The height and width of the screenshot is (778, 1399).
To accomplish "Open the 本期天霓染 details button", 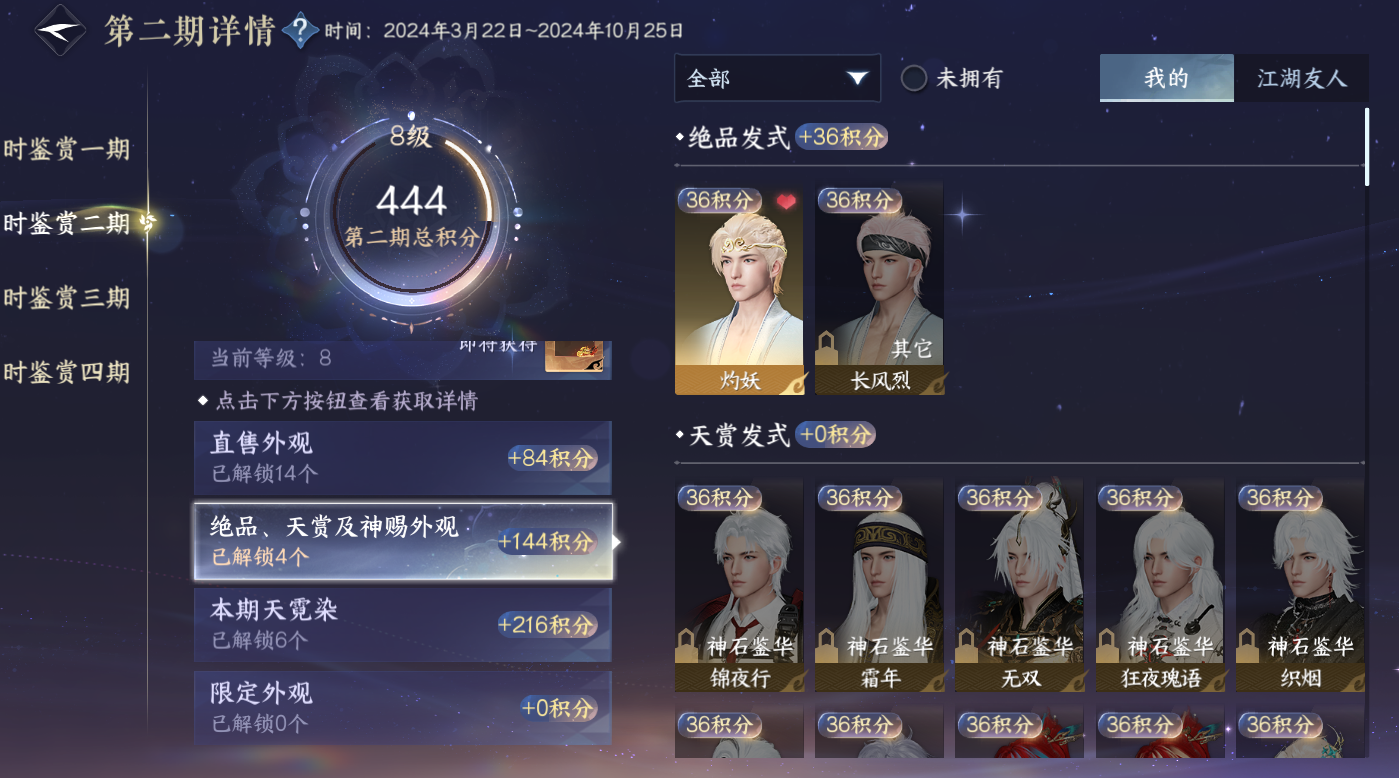I will [x=402, y=624].
